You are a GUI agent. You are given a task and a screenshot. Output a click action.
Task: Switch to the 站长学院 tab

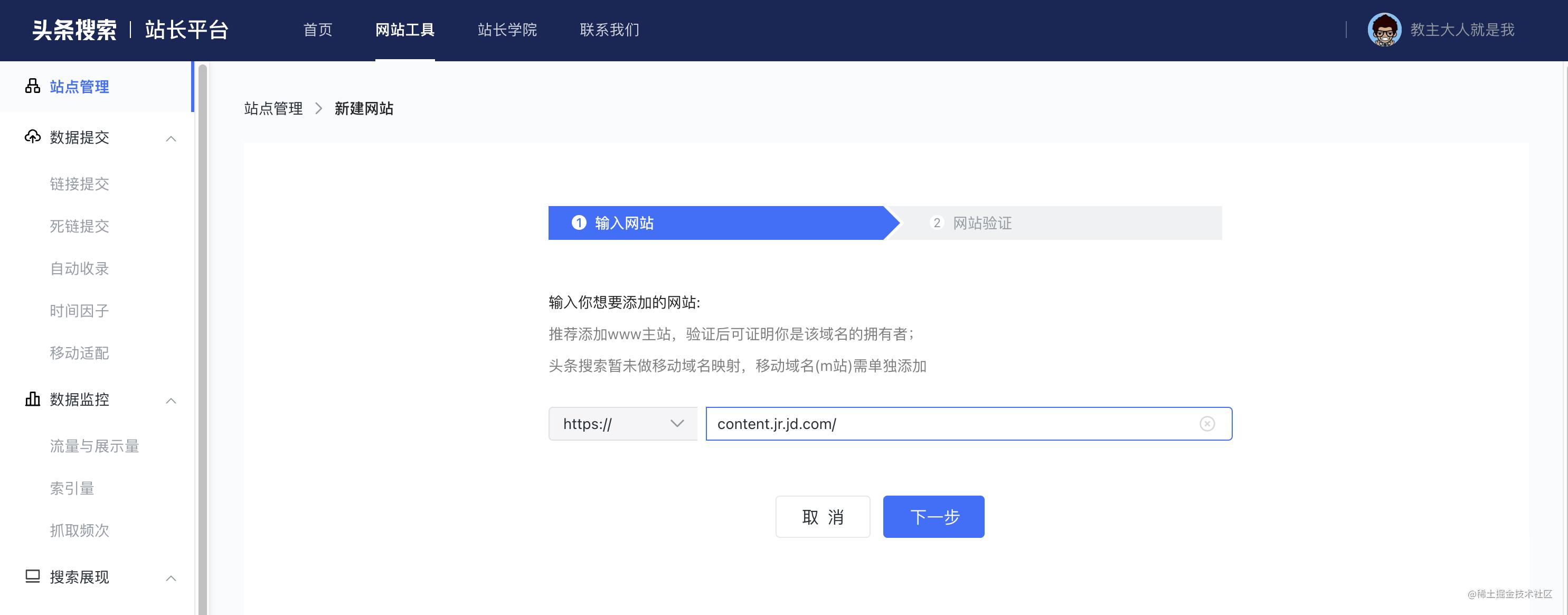[508, 29]
